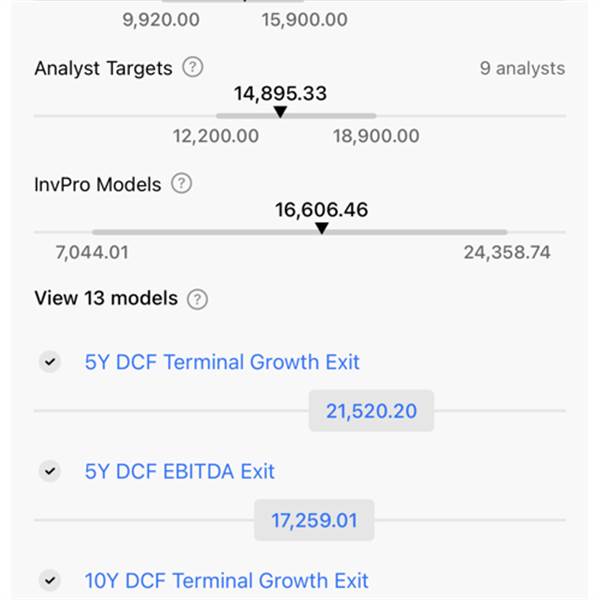Click Analyst Targets low value 12,200.00
The image size is (600, 600).
[215, 136]
